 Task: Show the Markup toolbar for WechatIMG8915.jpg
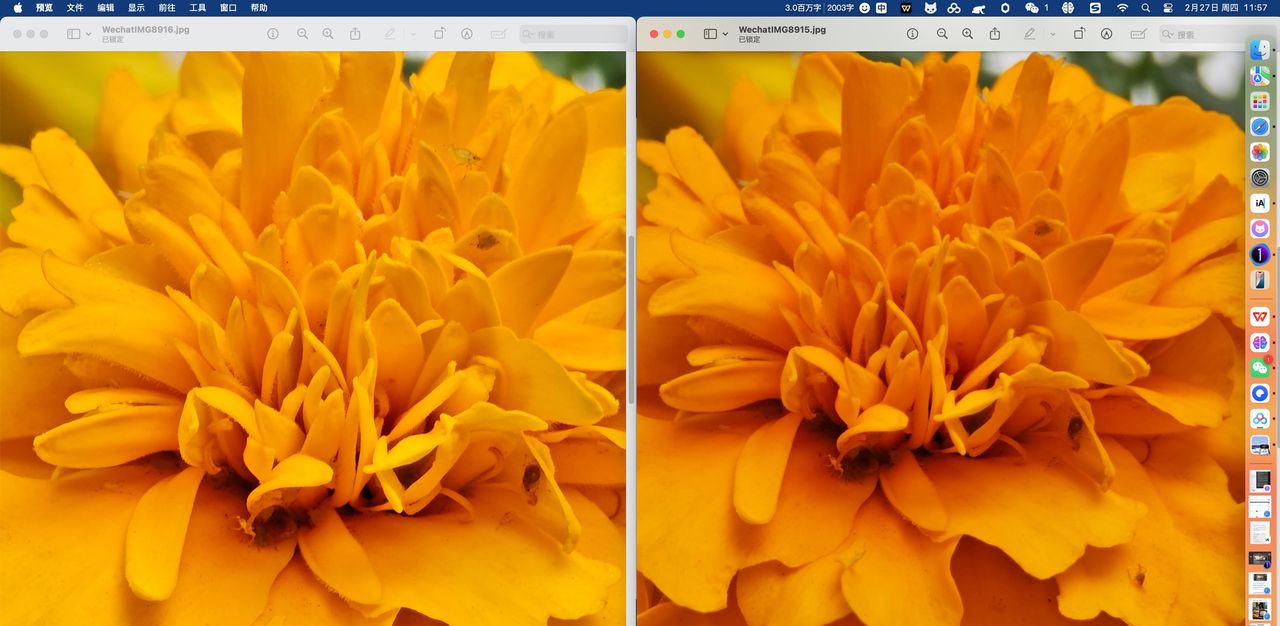[x=1106, y=34]
